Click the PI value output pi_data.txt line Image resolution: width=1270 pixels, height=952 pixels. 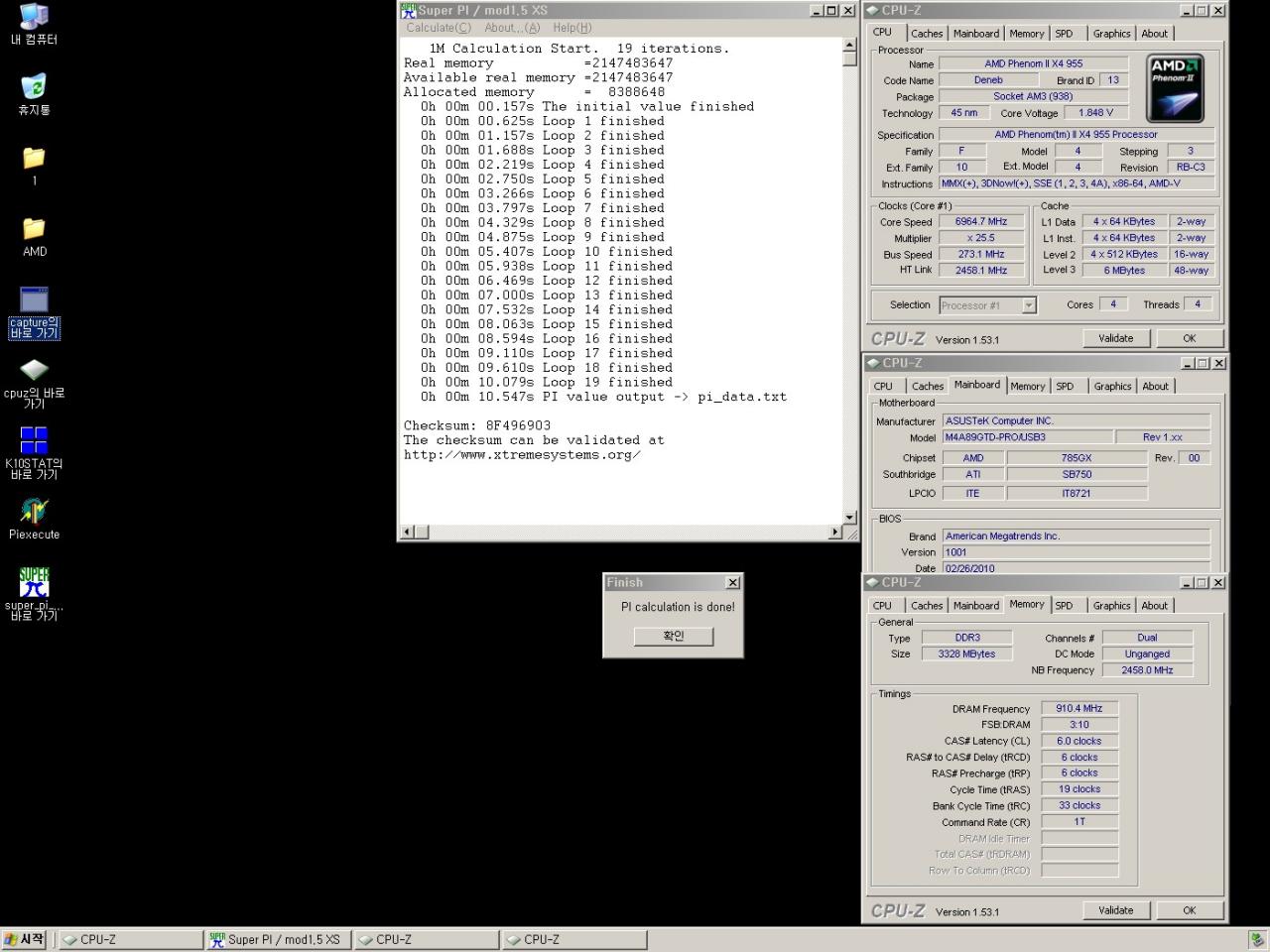[x=603, y=397]
